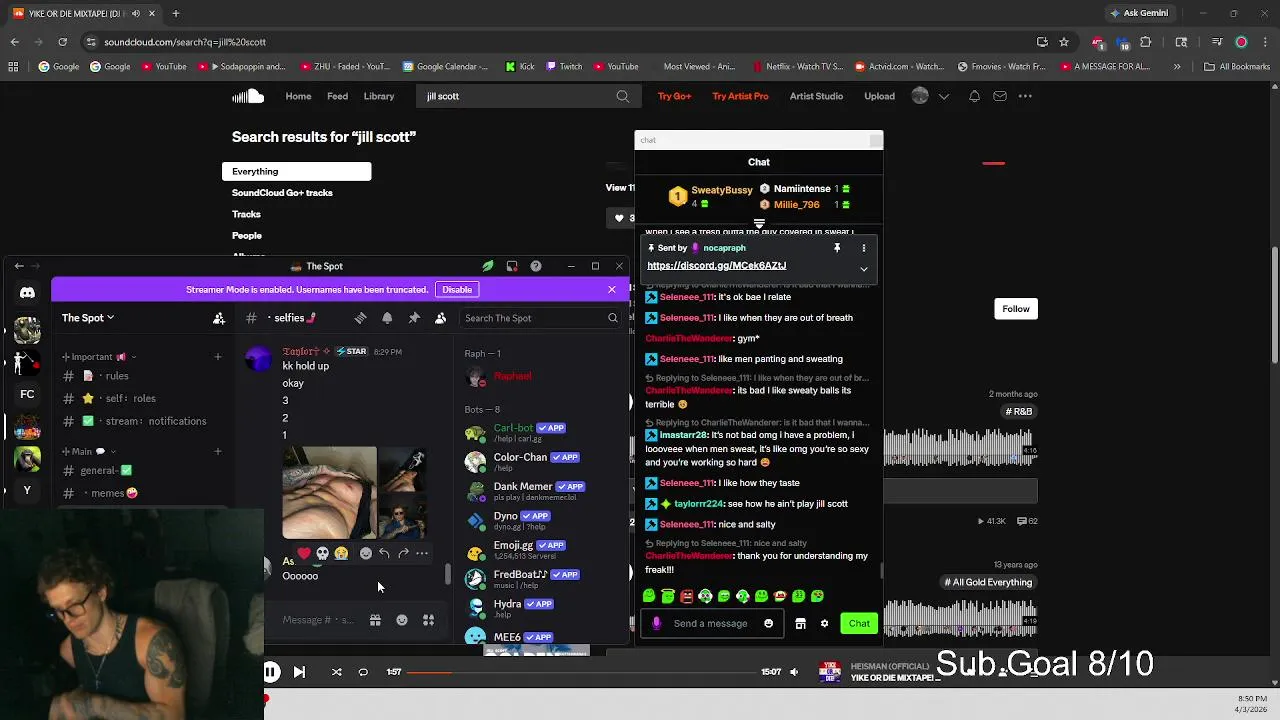This screenshot has width=1280, height=720.
Task: Toggle the Discord members list icon
Action: tap(440, 318)
